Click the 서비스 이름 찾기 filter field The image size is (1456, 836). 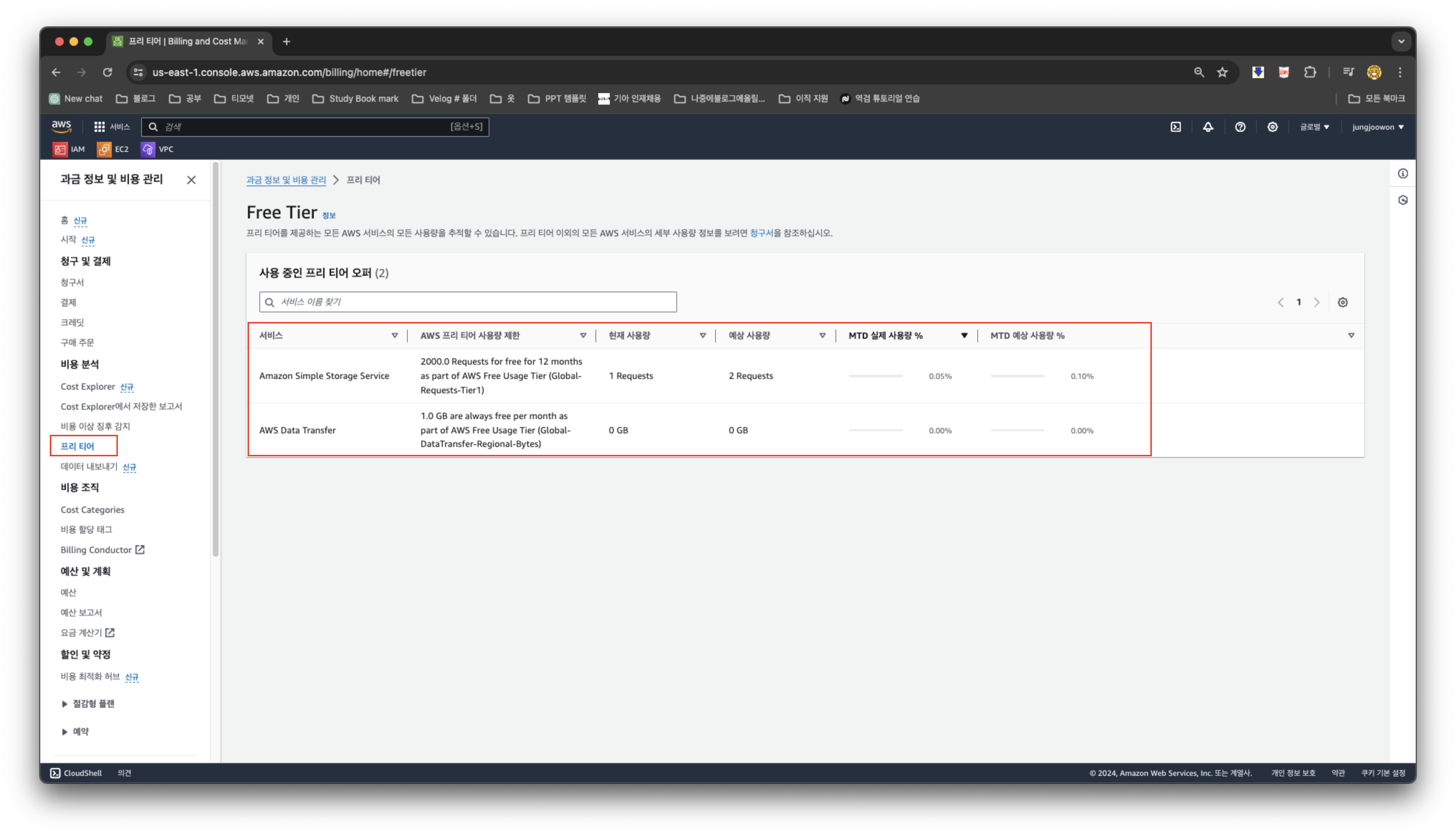click(467, 302)
